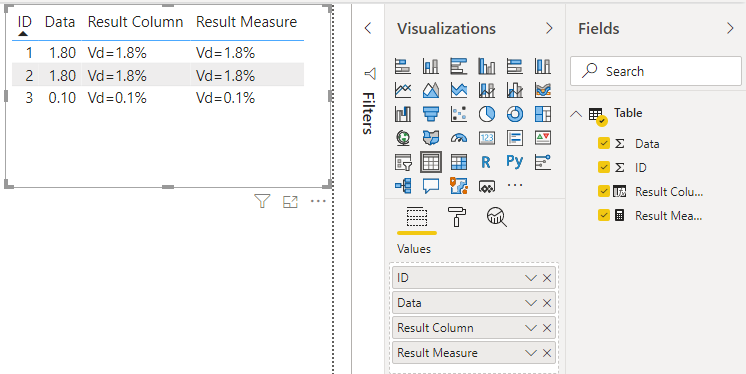Select the KPI visual

coord(543,138)
